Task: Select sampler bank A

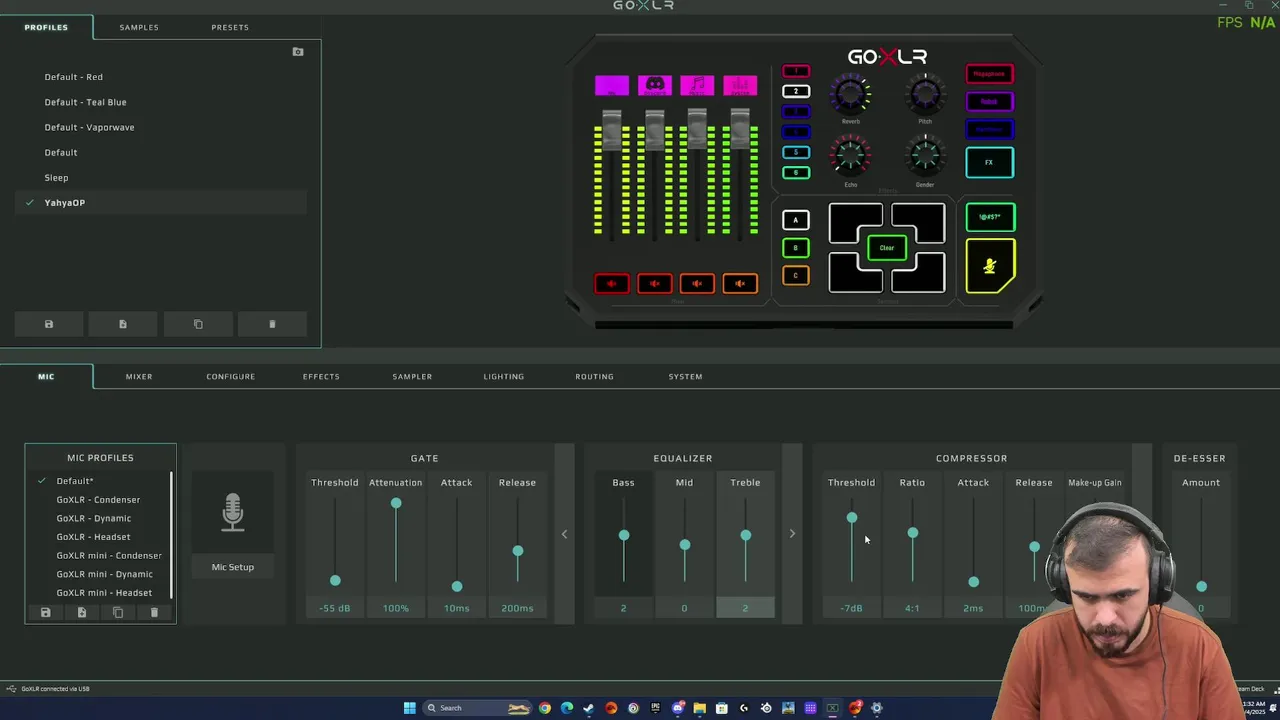Action: [x=796, y=220]
